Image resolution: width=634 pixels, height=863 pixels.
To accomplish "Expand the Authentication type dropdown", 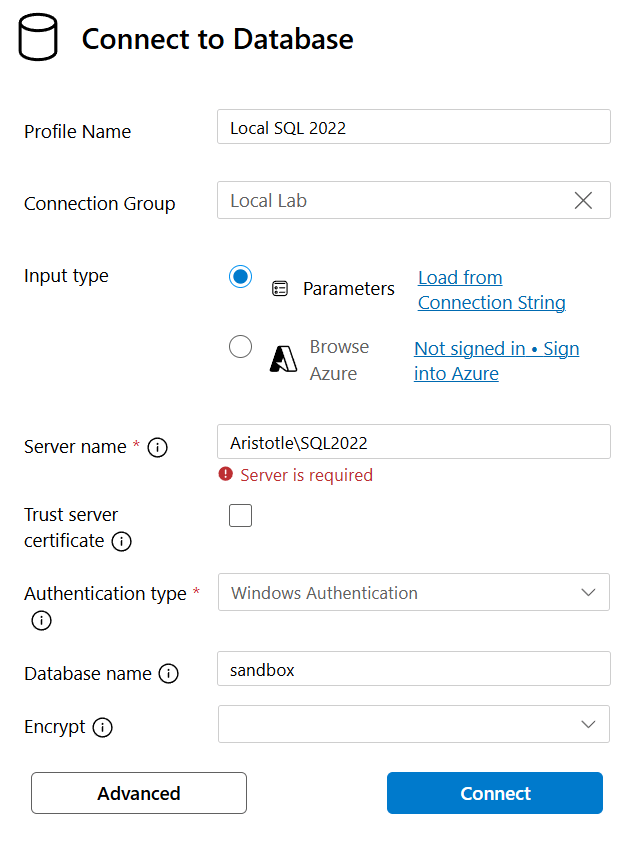I will click(x=413, y=592).
